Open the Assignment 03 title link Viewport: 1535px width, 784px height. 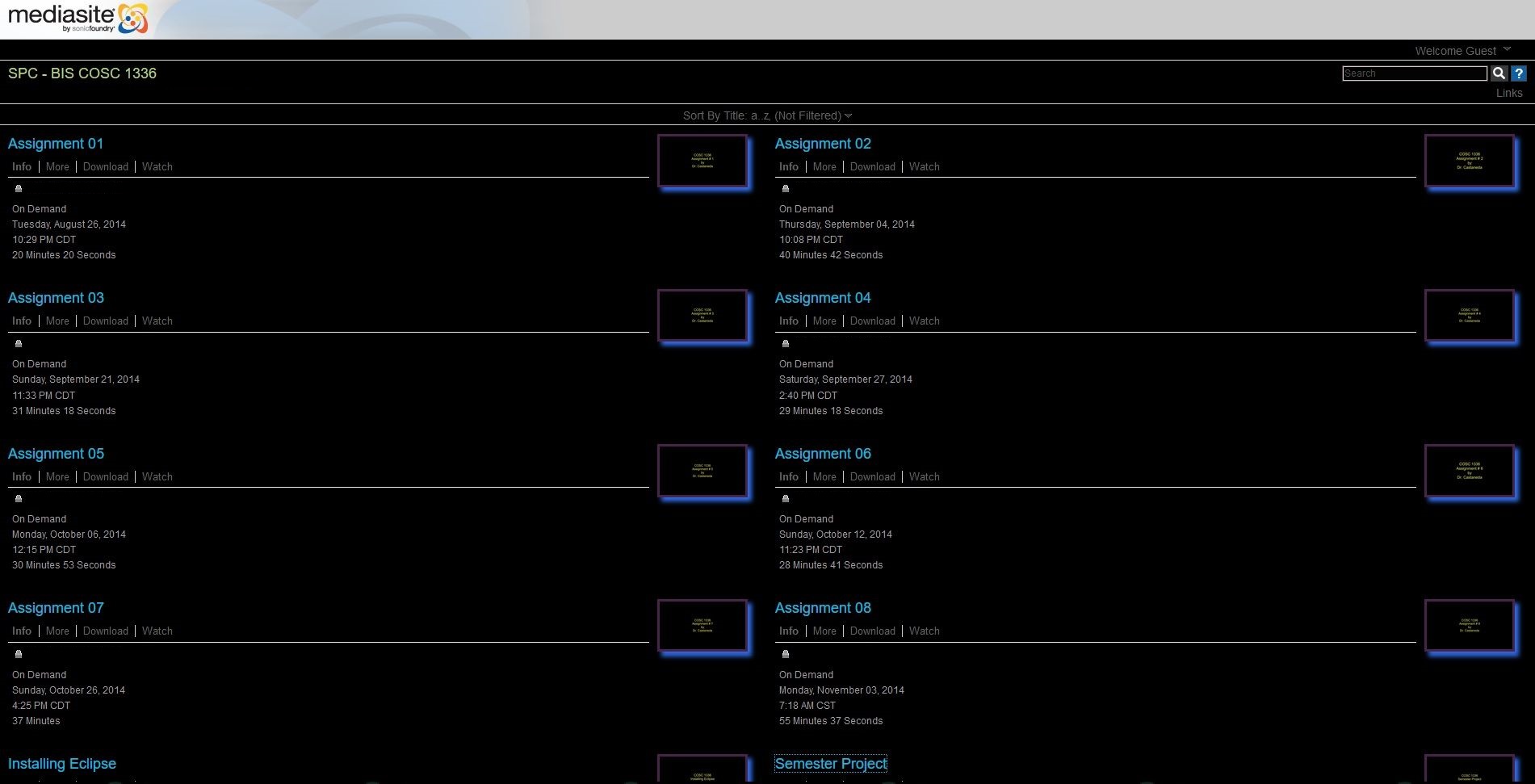click(56, 298)
